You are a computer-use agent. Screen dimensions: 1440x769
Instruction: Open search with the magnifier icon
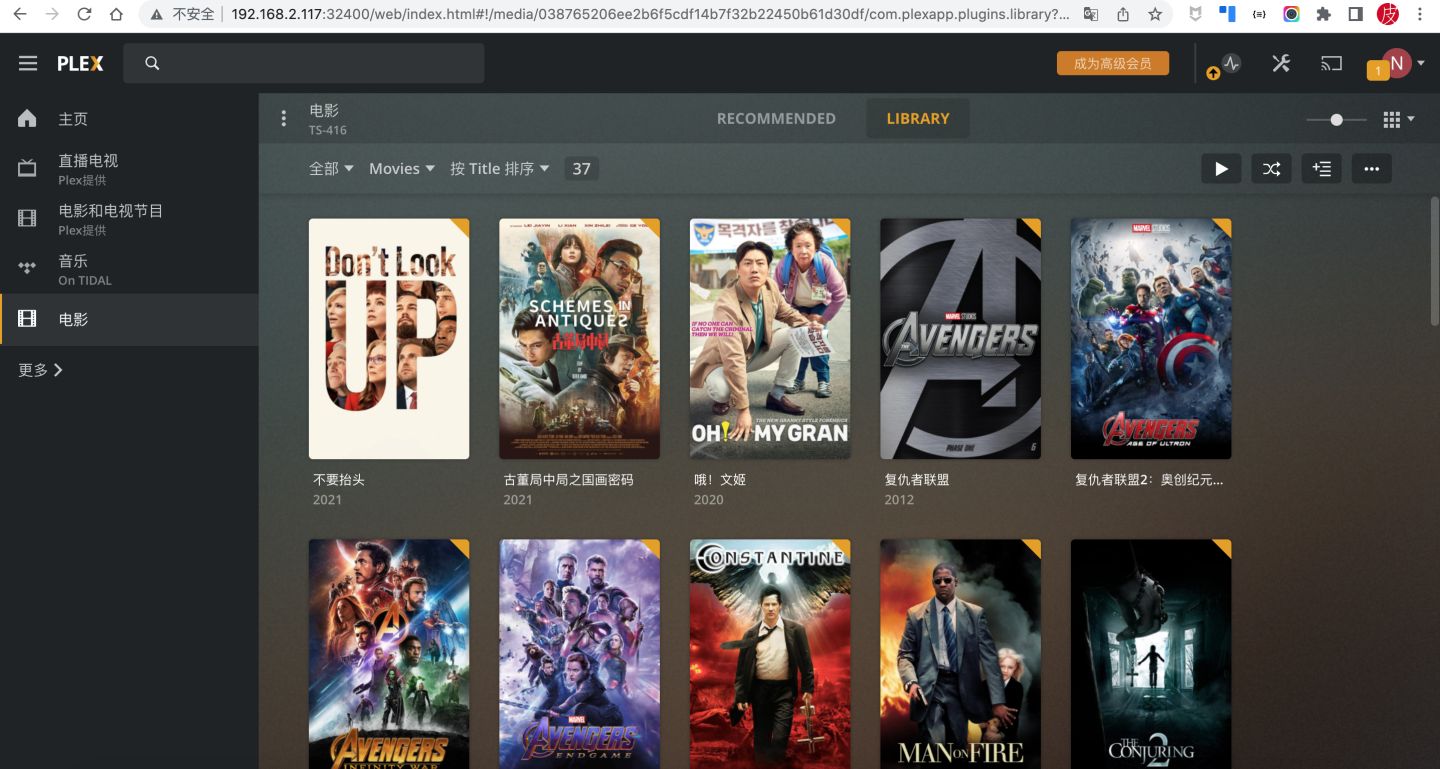tap(151, 62)
